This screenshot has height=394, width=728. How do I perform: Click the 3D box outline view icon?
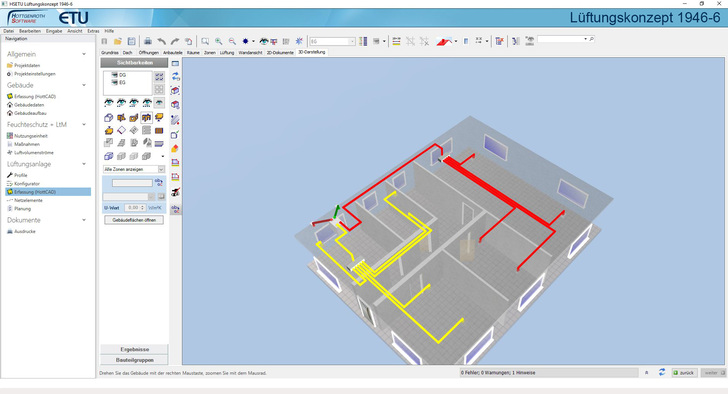(x=109, y=118)
